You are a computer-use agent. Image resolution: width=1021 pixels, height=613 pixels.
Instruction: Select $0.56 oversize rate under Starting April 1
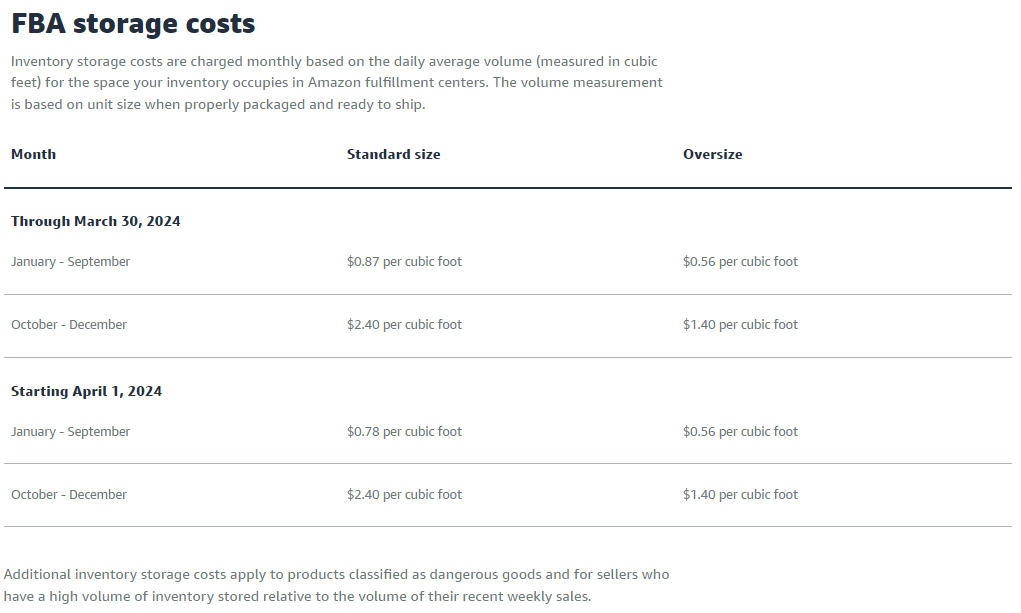[x=740, y=432]
